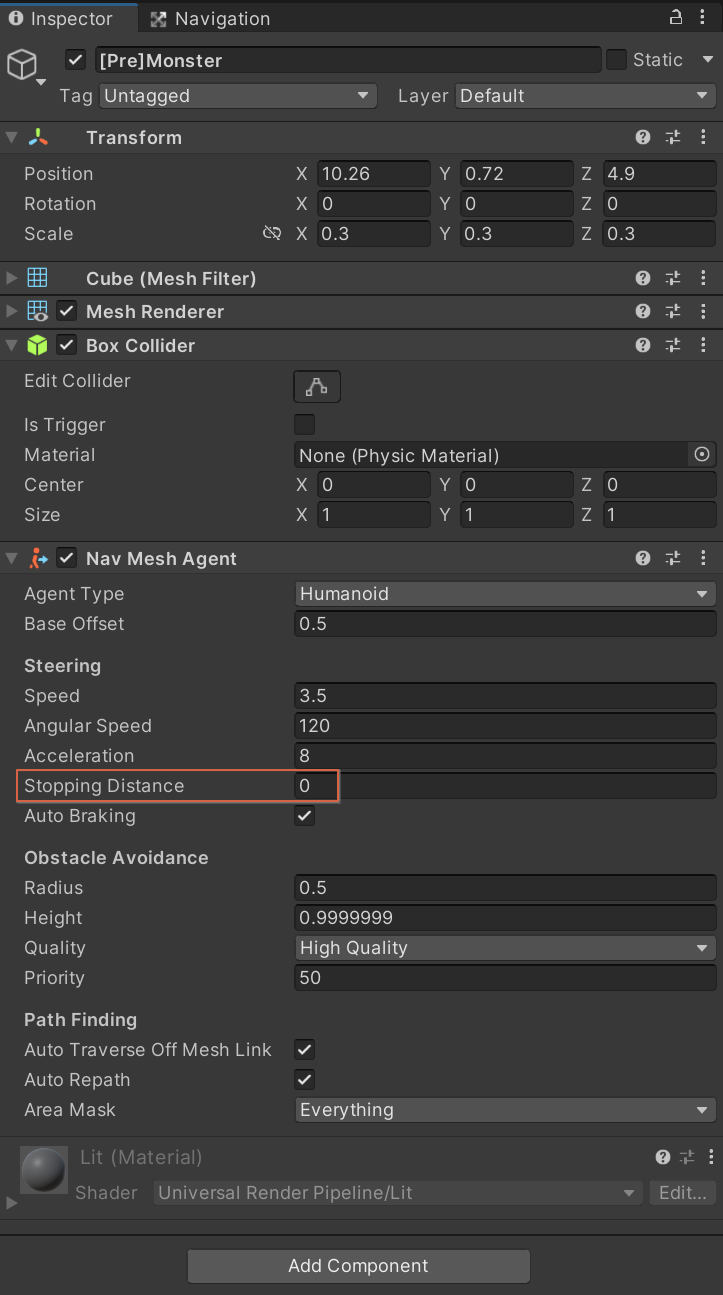Viewport: 723px width, 1295px height.
Task: Disable the Box Collider component checkbox
Action: tap(67, 346)
